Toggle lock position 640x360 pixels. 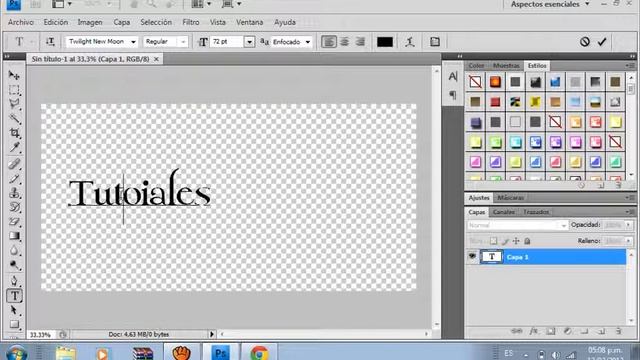click(x=516, y=241)
